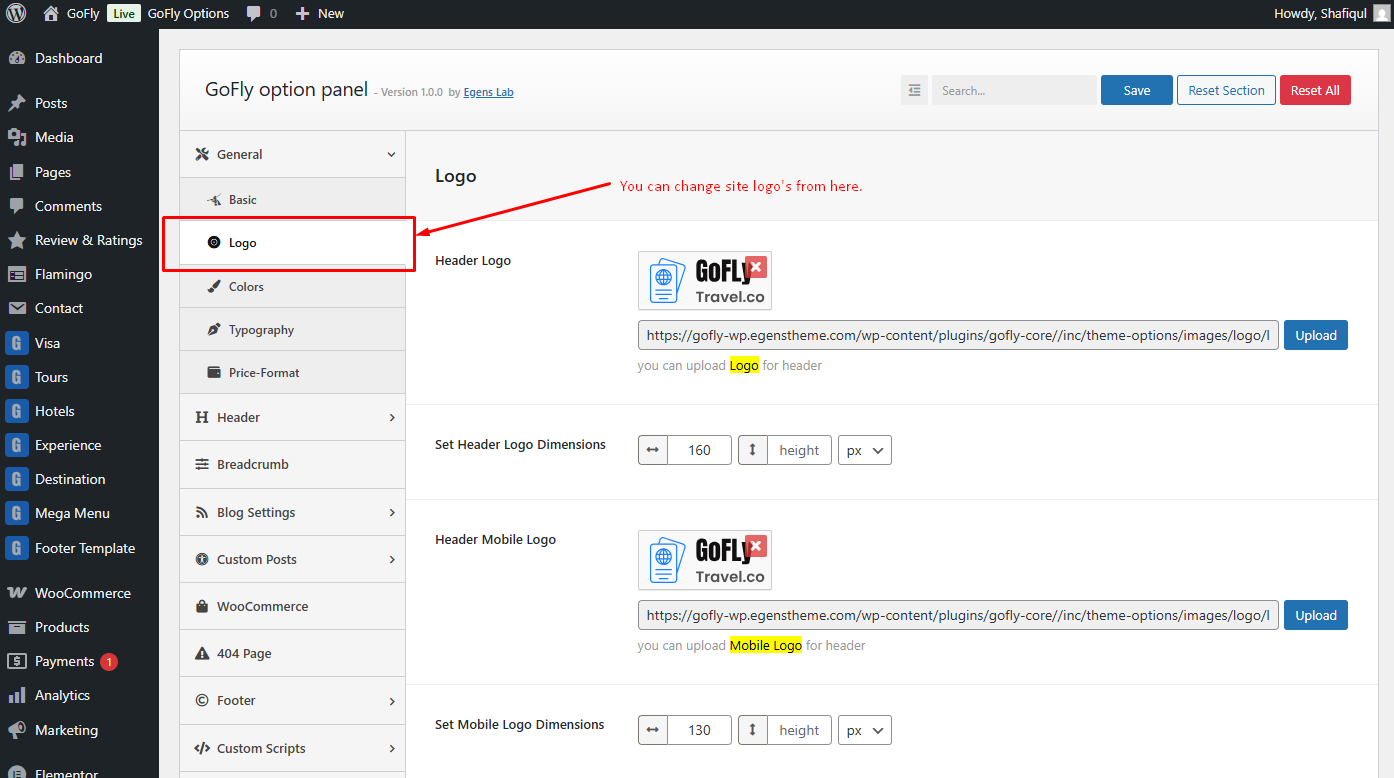The width and height of the screenshot is (1394, 778).
Task: Click the Tours G icon
Action: (16, 377)
